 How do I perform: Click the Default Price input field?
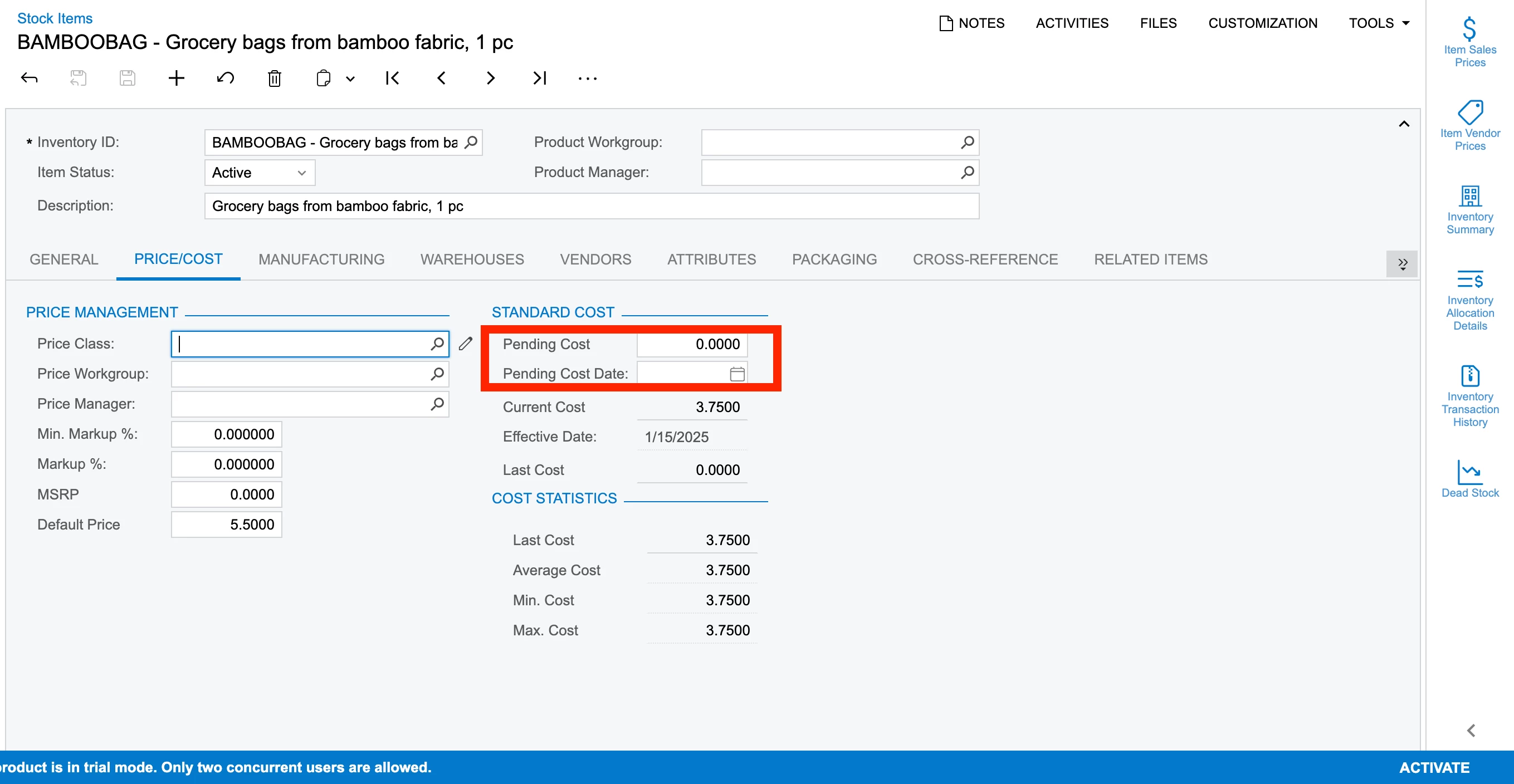226,524
